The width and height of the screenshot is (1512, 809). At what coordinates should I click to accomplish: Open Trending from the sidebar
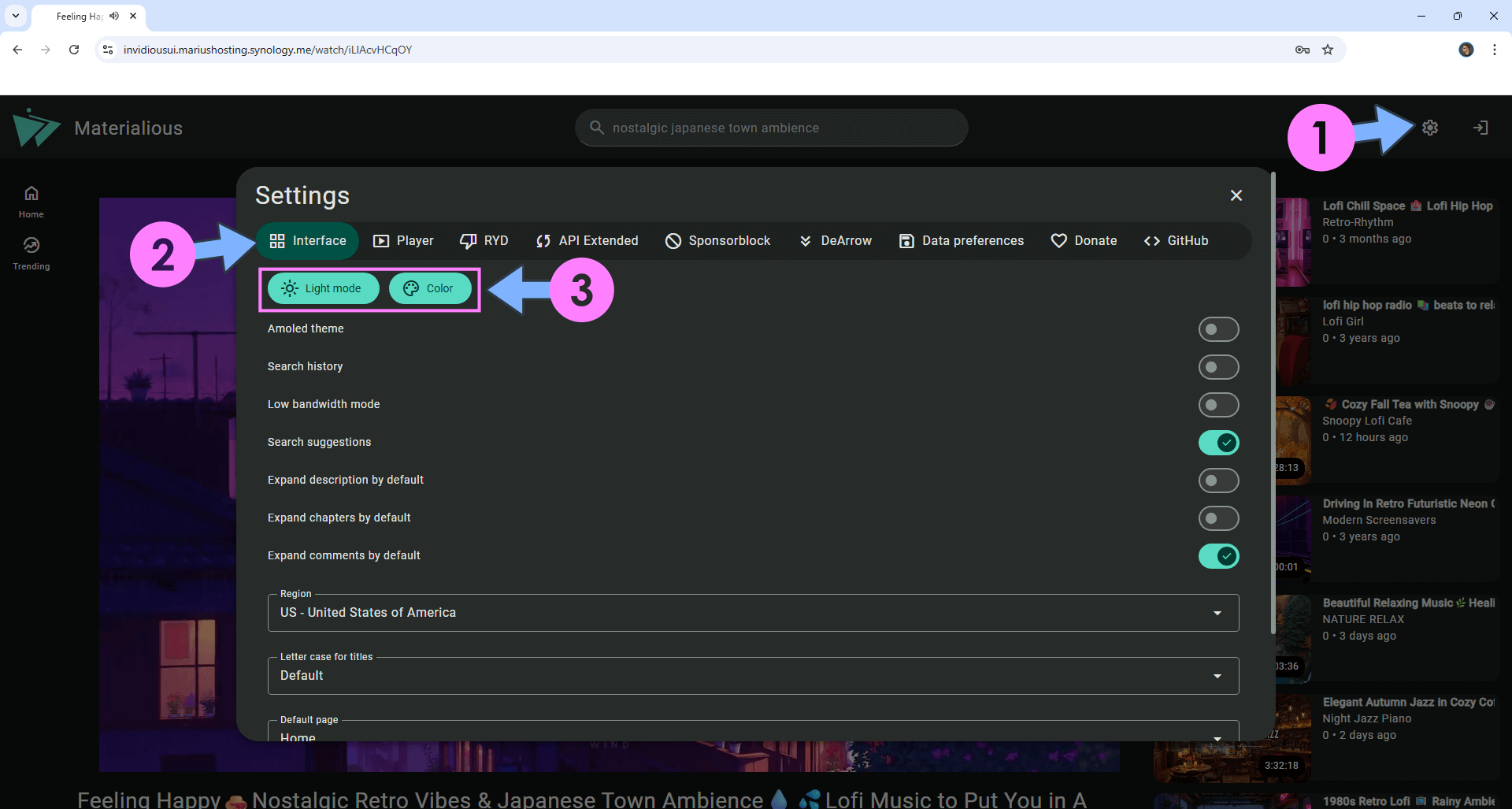[31, 254]
